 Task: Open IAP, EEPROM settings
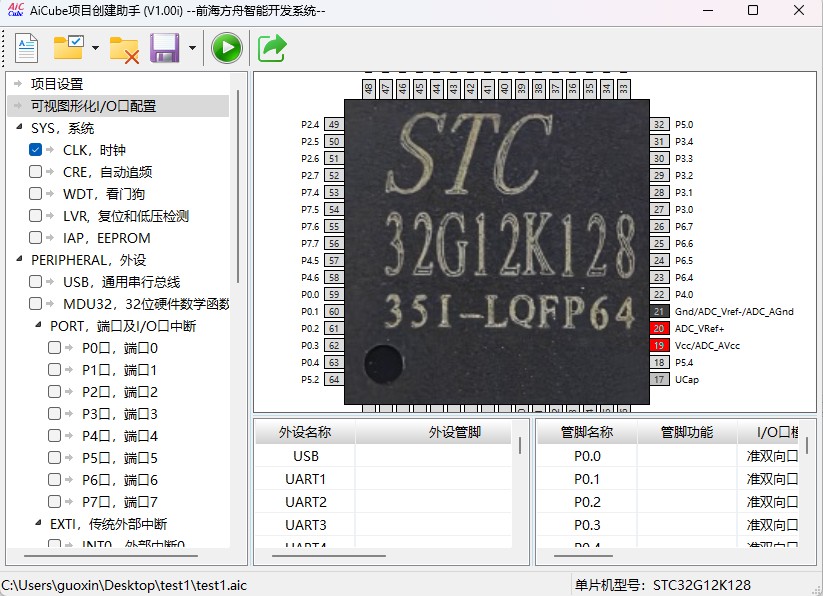click(x=107, y=238)
